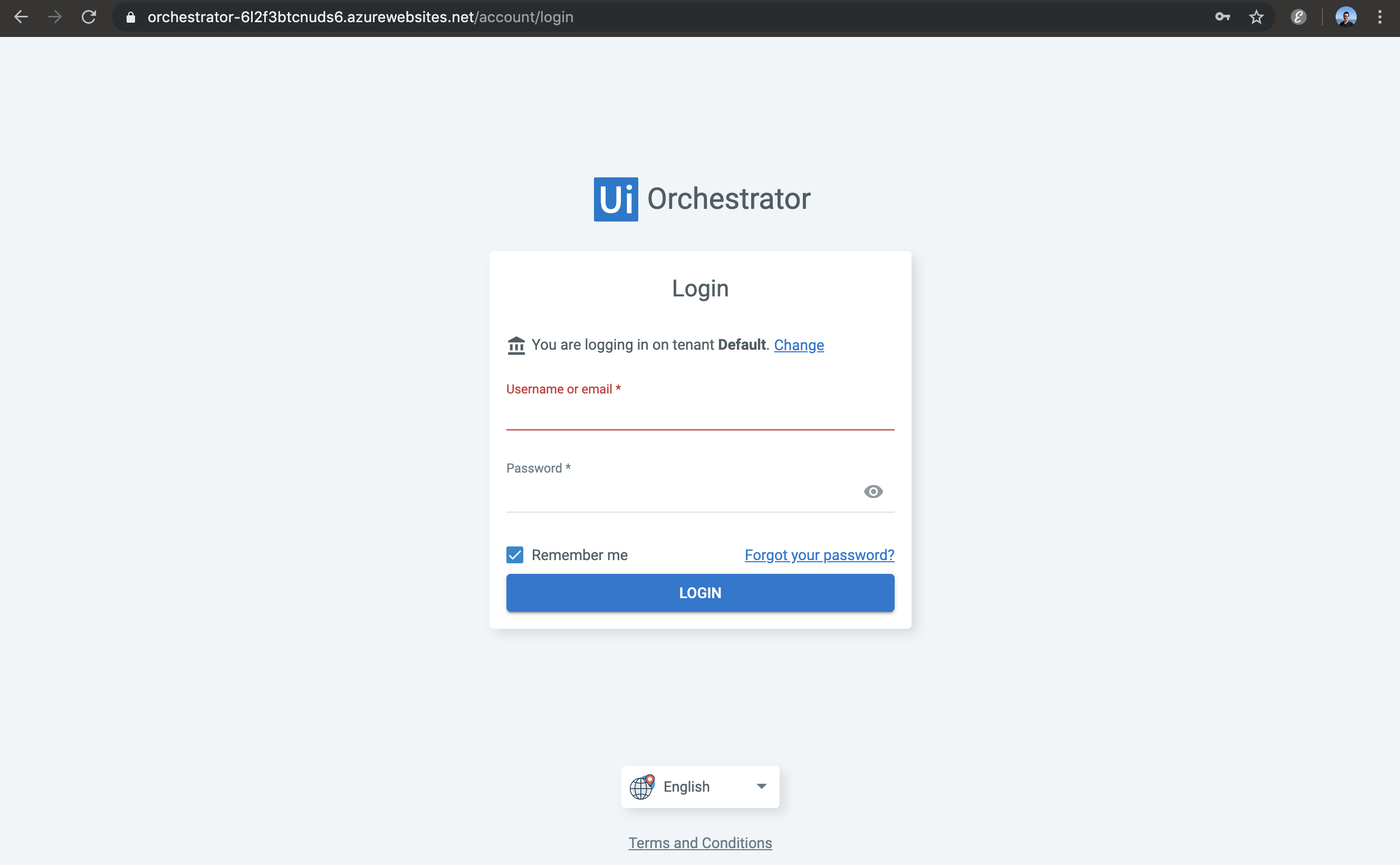Image resolution: width=1400 pixels, height=865 pixels.
Task: Go back using the browser back arrow
Action: [21, 17]
